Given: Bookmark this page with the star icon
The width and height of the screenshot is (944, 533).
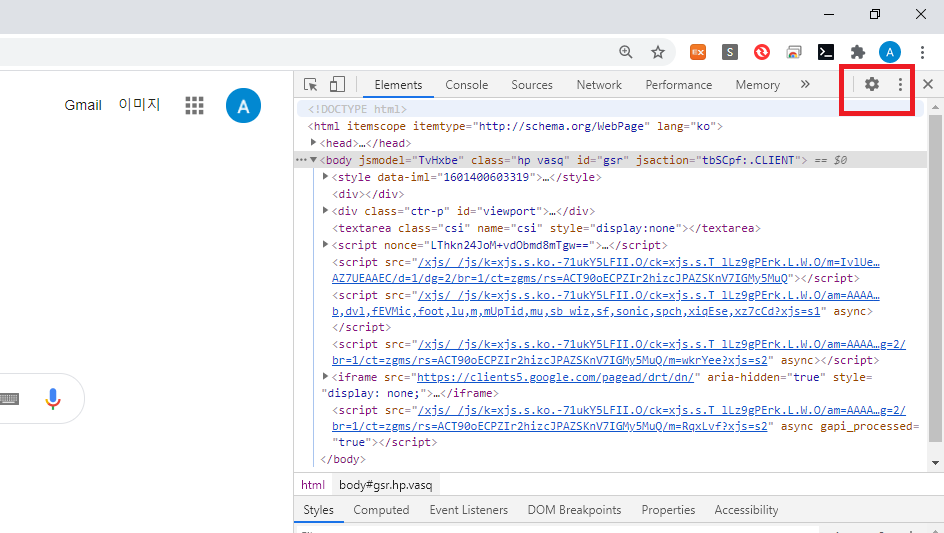Looking at the screenshot, I should tap(657, 52).
